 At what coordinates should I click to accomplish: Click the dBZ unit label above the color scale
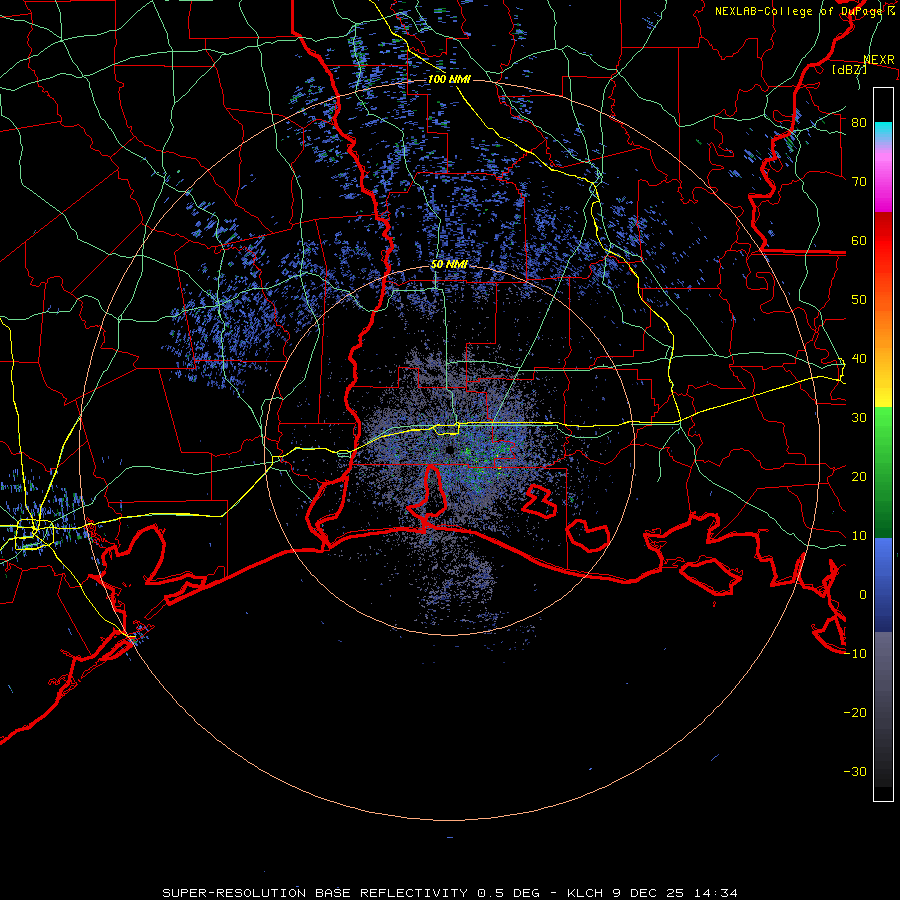click(x=849, y=69)
